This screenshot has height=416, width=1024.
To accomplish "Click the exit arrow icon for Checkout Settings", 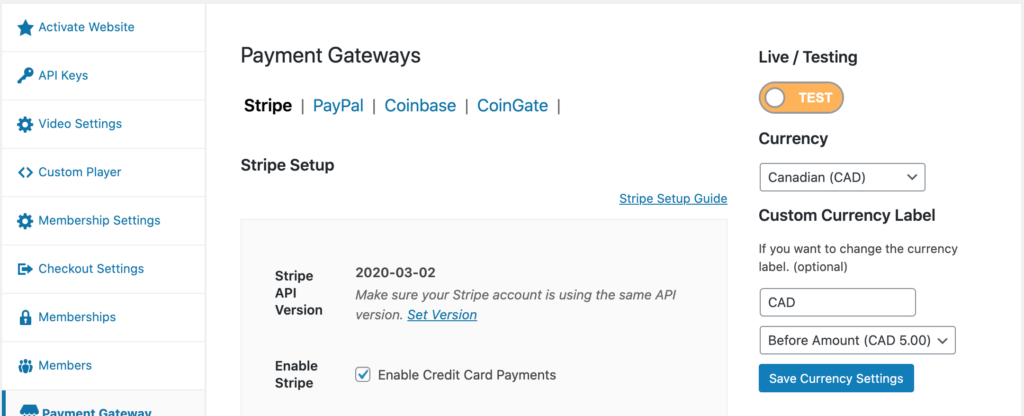I will tap(25, 269).
